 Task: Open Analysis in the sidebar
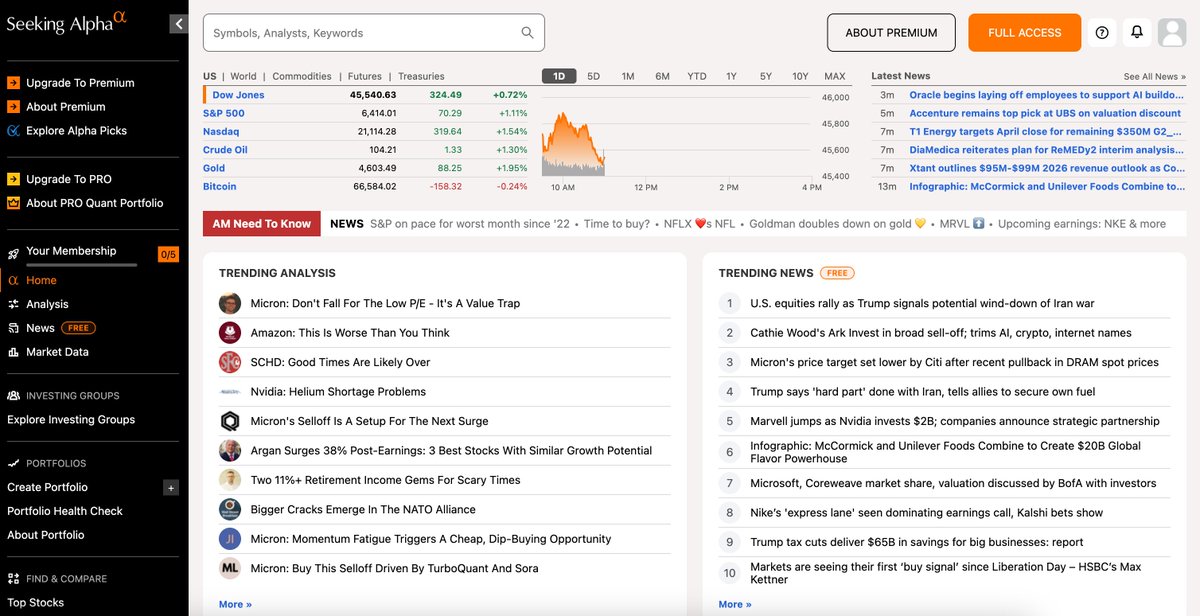tap(47, 304)
